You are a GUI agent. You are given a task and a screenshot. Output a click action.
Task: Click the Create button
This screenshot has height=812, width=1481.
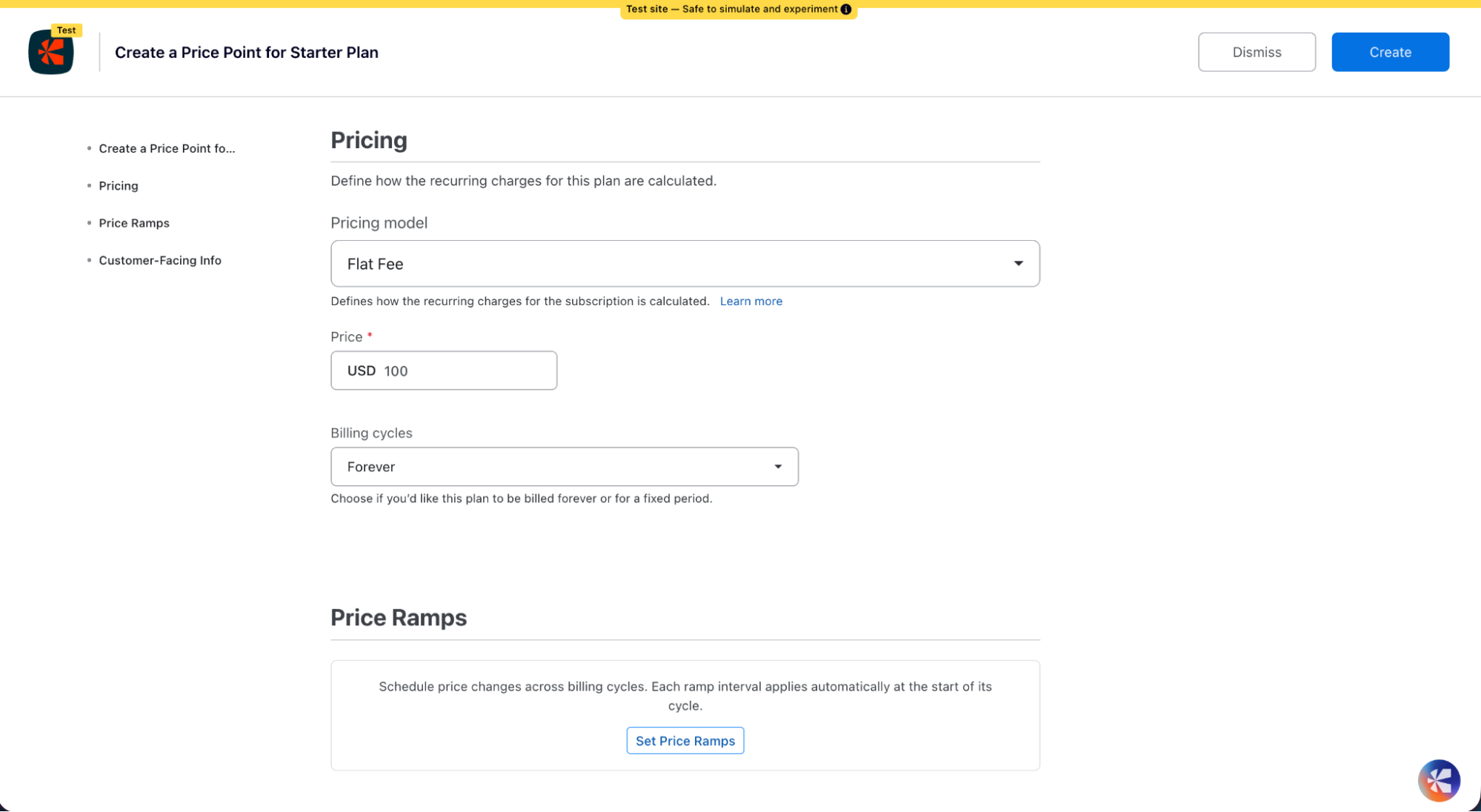tap(1390, 52)
